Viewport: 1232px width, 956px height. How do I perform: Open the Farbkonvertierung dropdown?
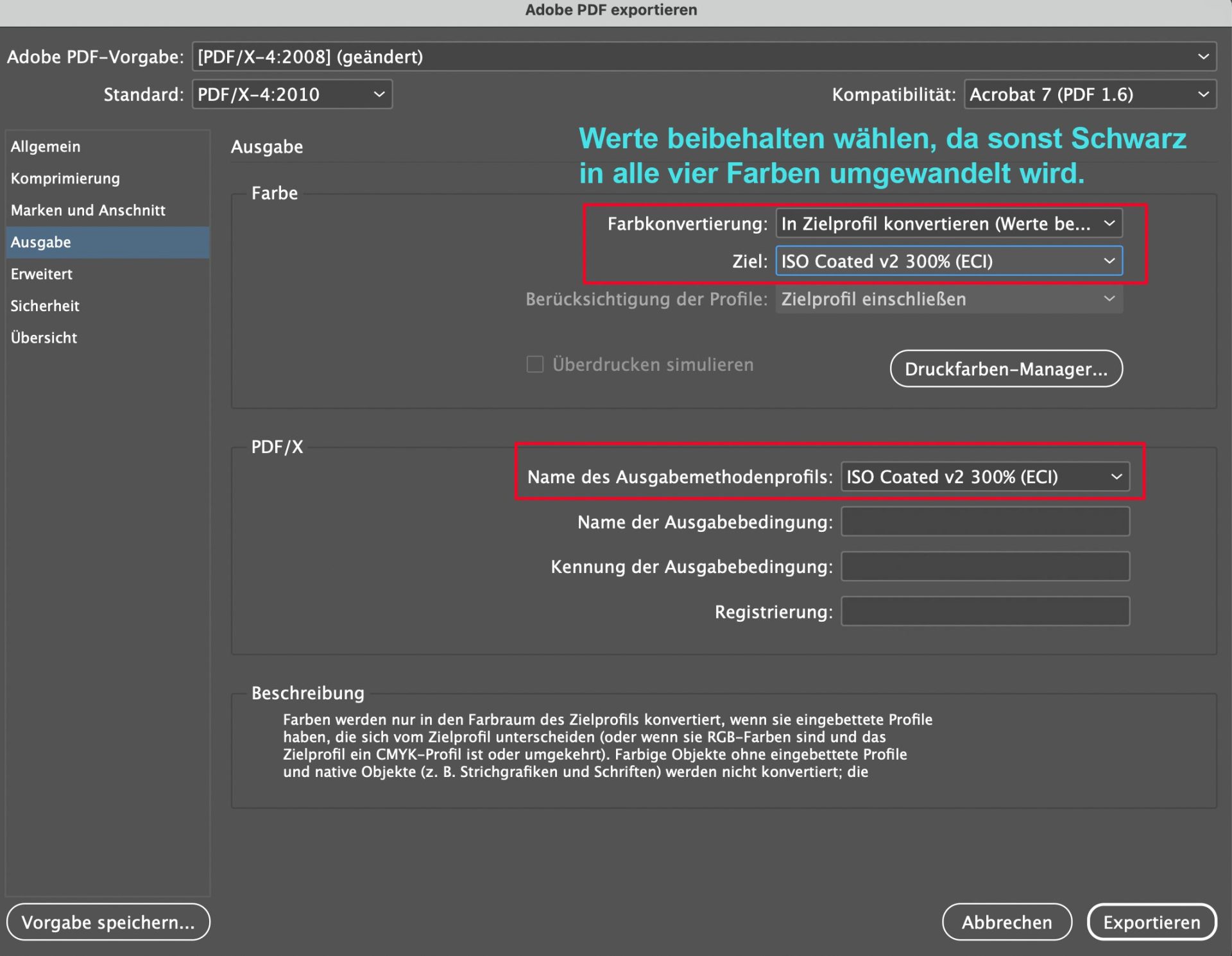point(949,223)
